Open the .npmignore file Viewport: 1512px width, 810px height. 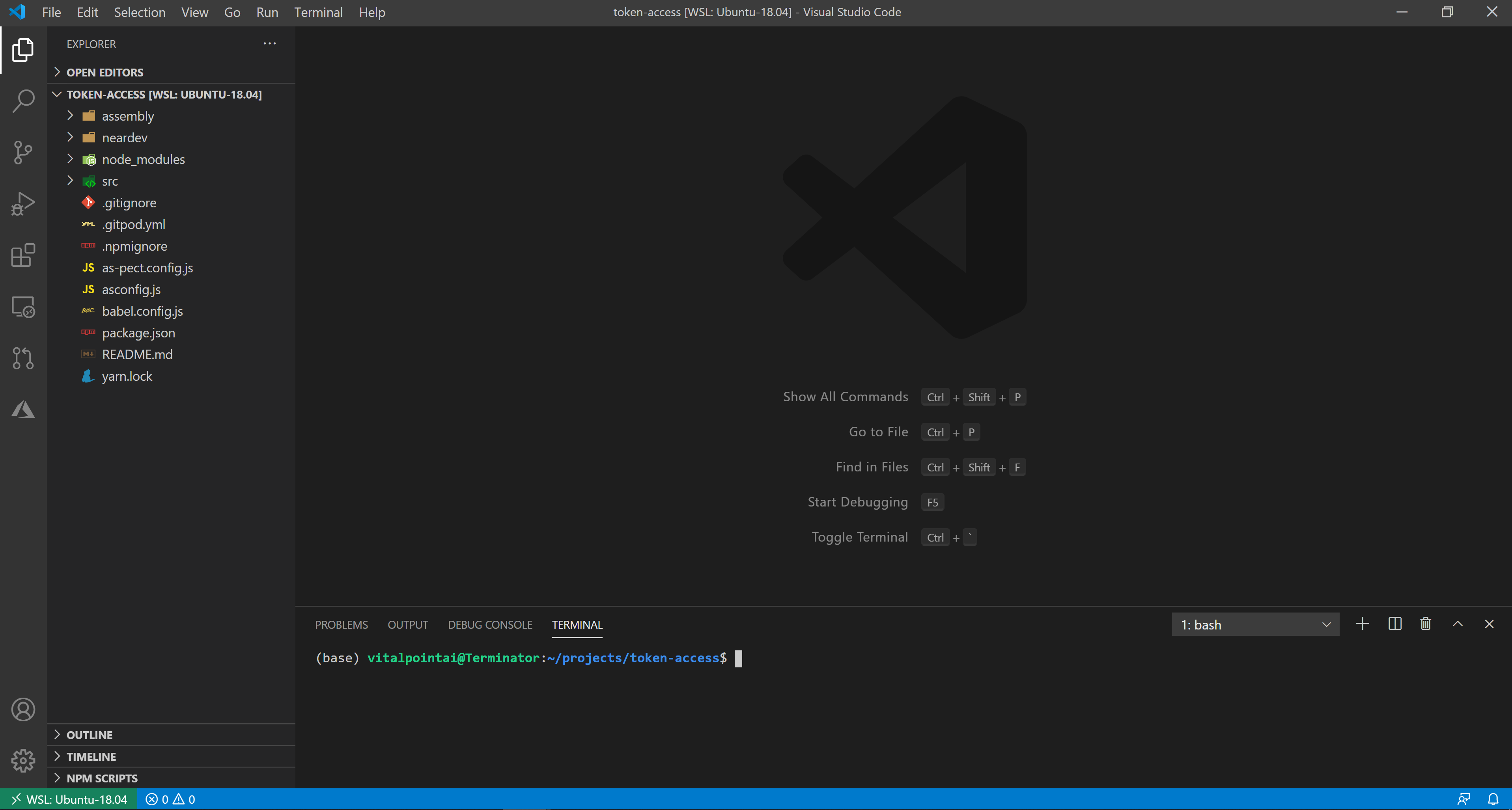coord(171,246)
